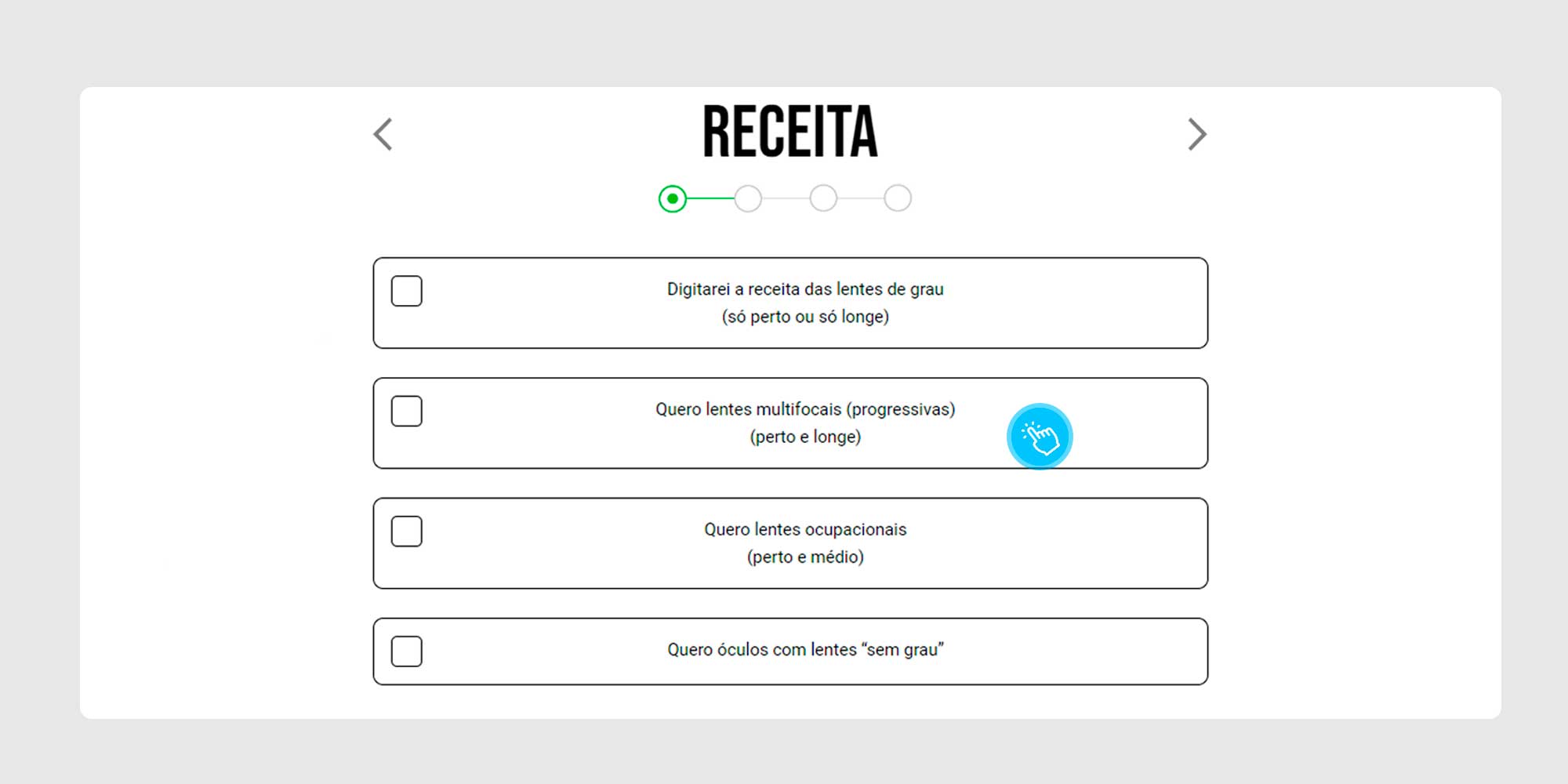Click the '(perto e médio)' subtitle text
Viewport: 1568px width, 784px height.
[805, 557]
